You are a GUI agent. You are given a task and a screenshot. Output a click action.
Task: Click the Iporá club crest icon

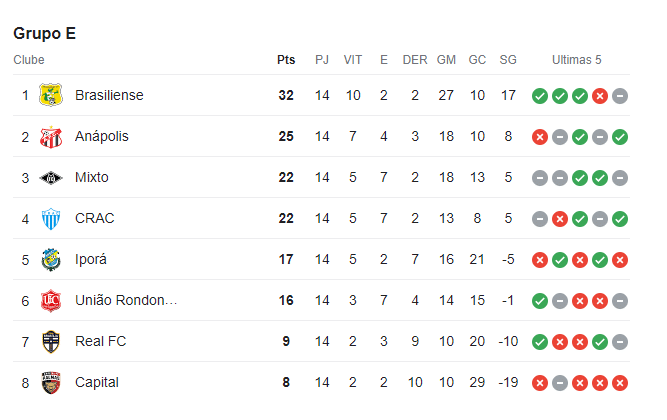(x=51, y=259)
